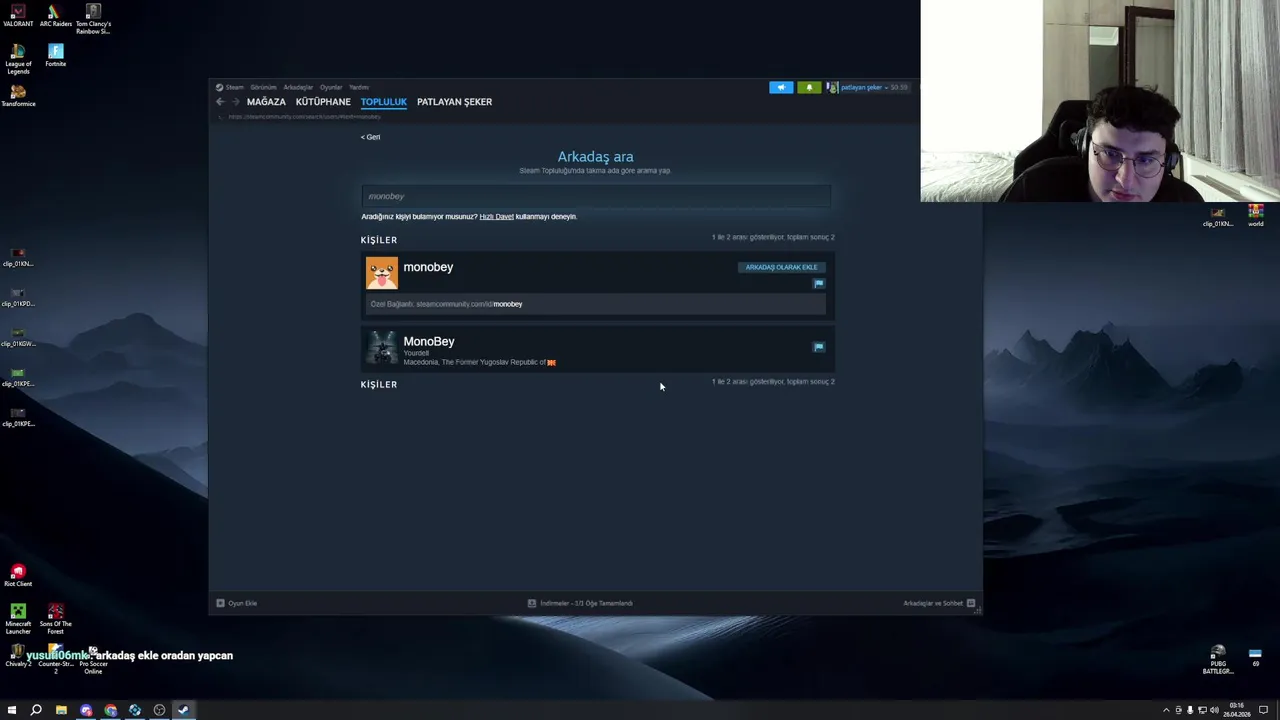Open the green notifications bell
Image resolution: width=1280 pixels, height=720 pixels.
[809, 87]
